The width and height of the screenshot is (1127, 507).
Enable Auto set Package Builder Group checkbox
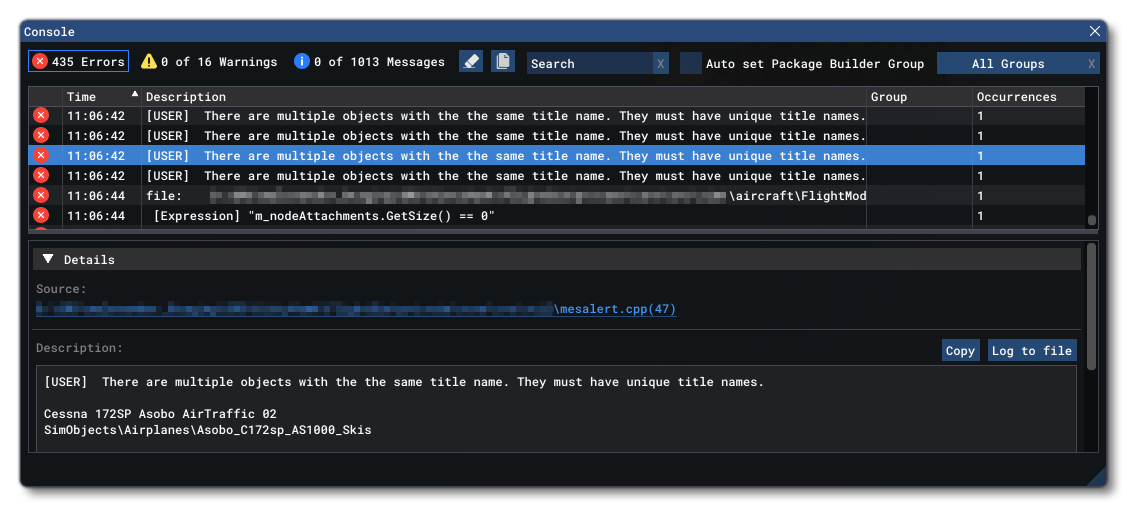click(691, 63)
